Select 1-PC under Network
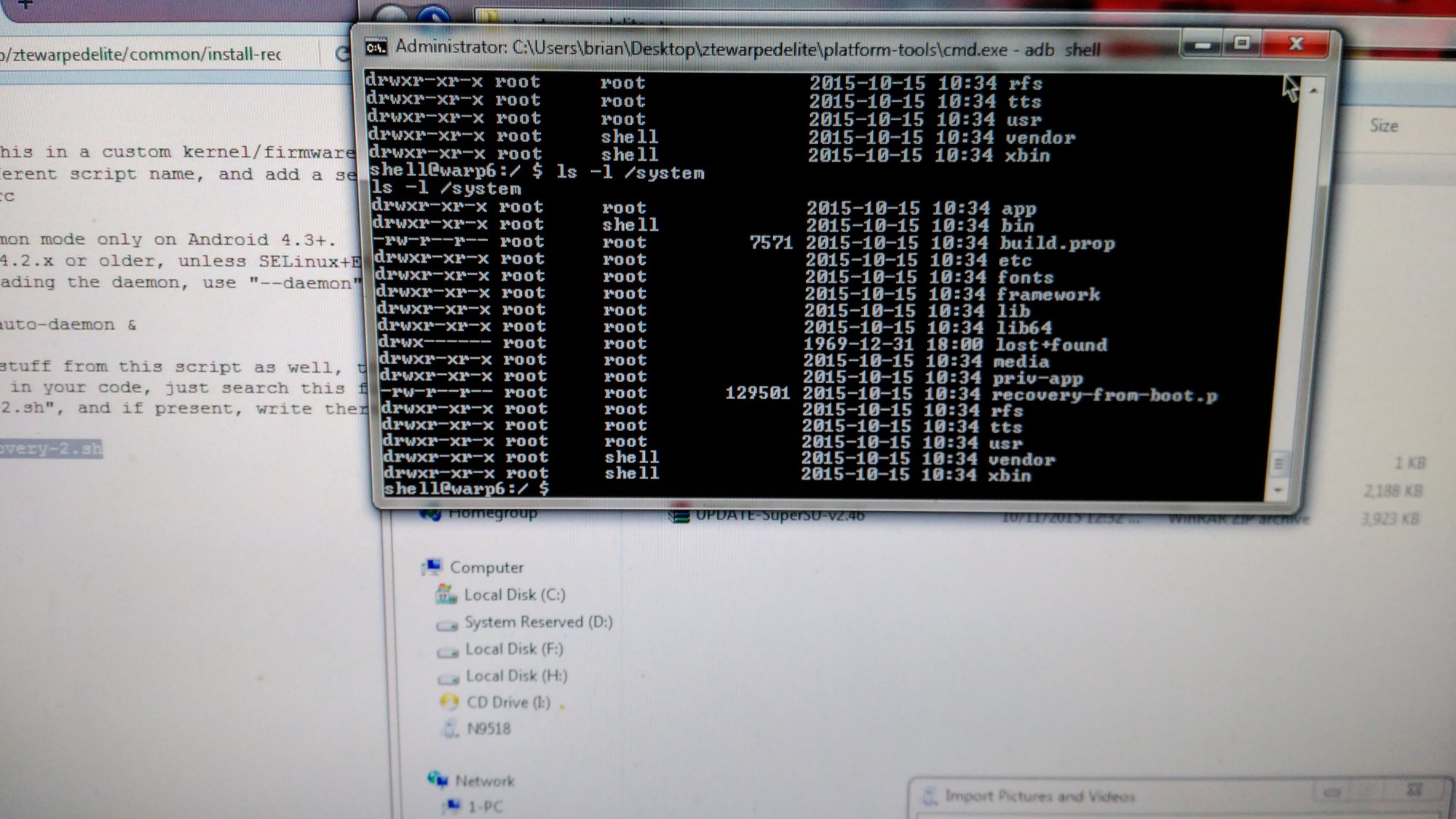Image resolution: width=1456 pixels, height=819 pixels. pyautogui.click(x=485, y=807)
